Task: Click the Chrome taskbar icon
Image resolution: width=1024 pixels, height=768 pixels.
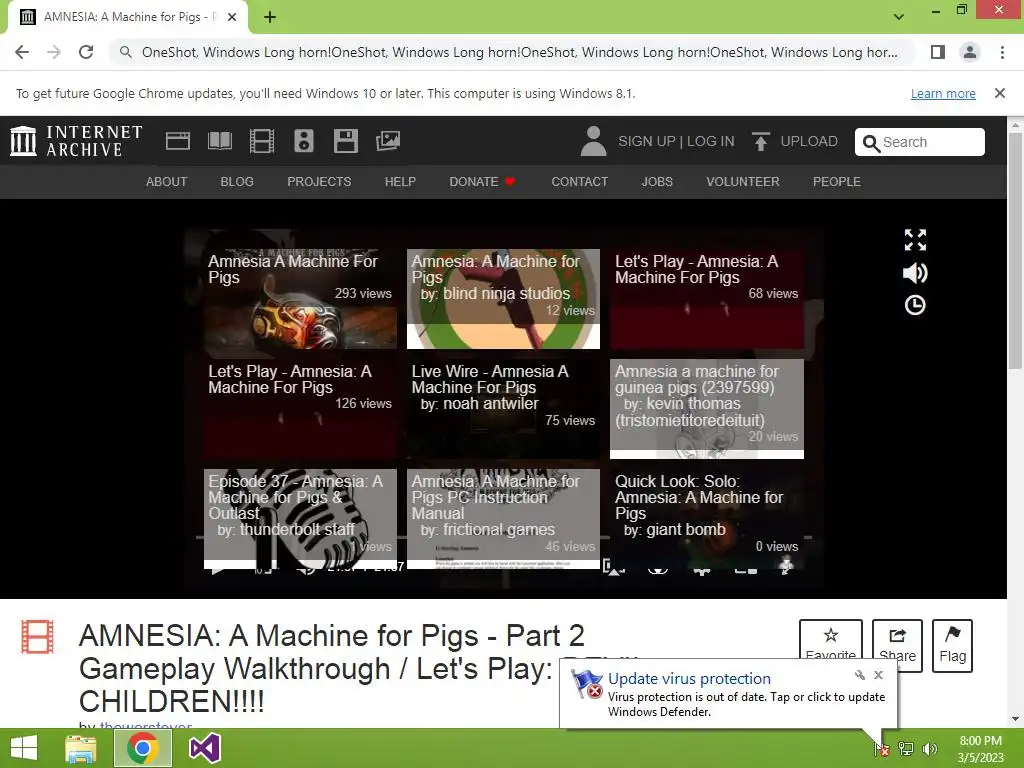Action: [143, 748]
